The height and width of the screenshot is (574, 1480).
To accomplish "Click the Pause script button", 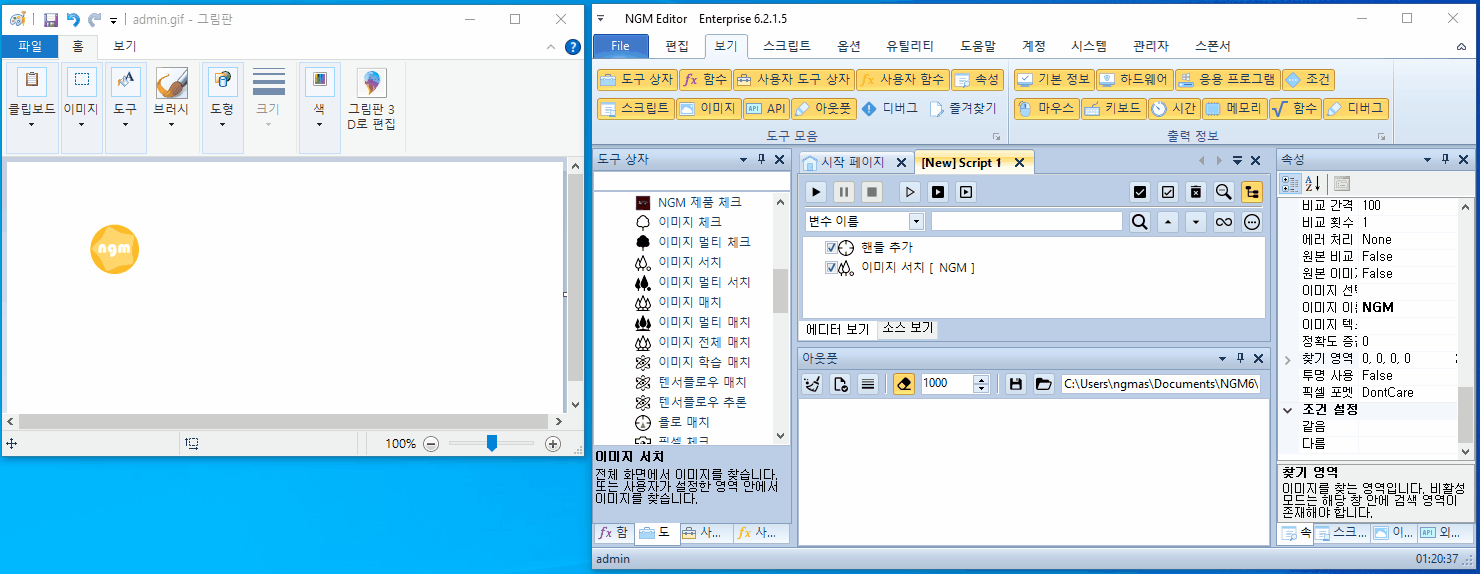I will pyautogui.click(x=844, y=191).
